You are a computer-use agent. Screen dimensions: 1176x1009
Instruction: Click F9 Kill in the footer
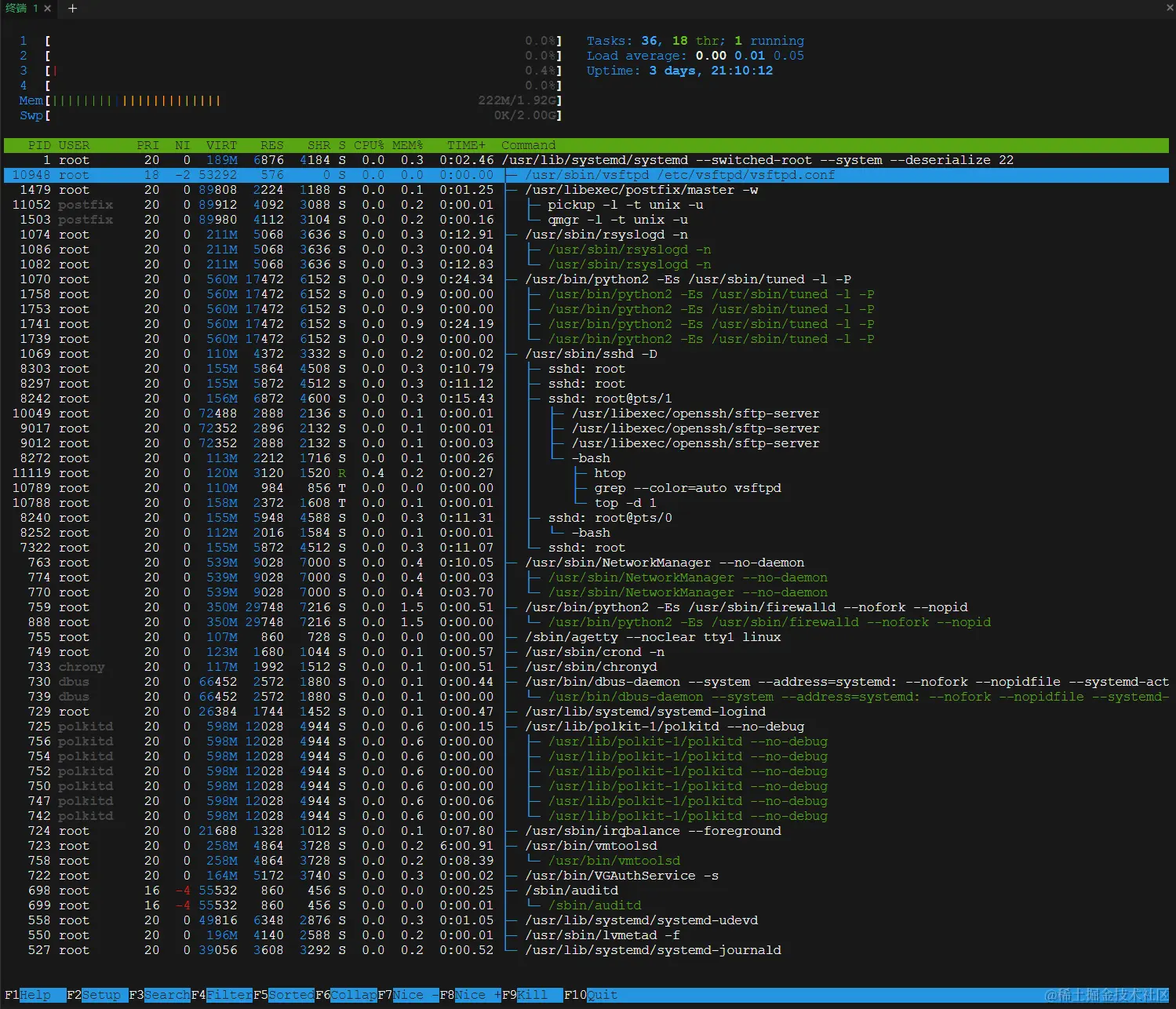click(x=533, y=995)
